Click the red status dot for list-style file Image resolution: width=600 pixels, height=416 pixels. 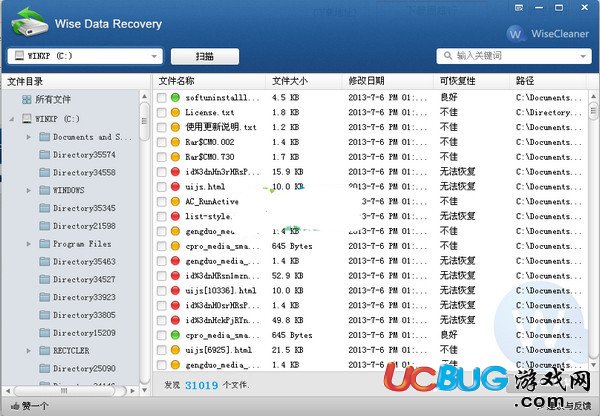[175, 217]
